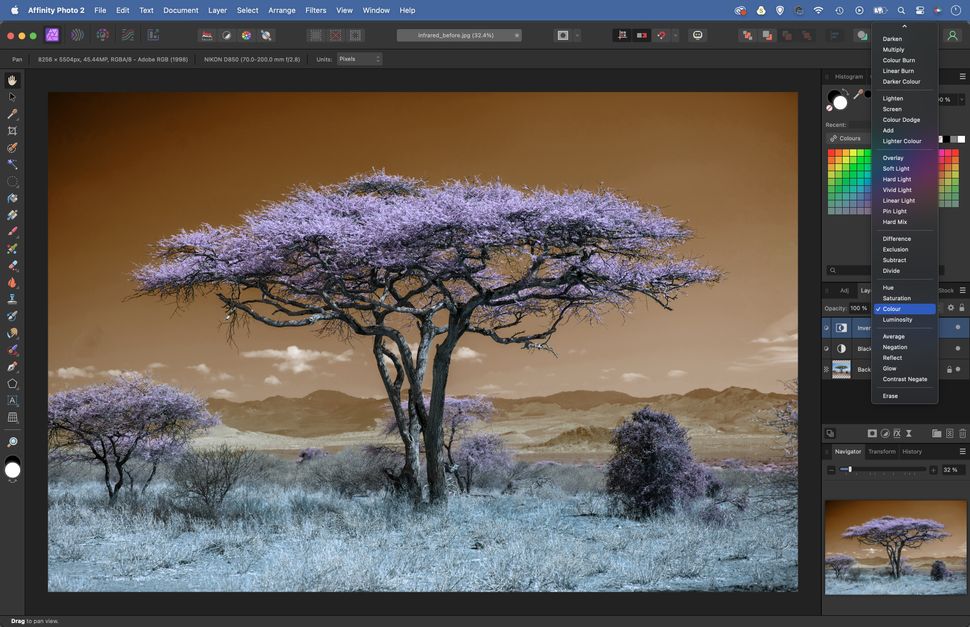Image resolution: width=970 pixels, height=627 pixels.
Task: Select the Zoom magnifier tool
Action: pos(12,442)
